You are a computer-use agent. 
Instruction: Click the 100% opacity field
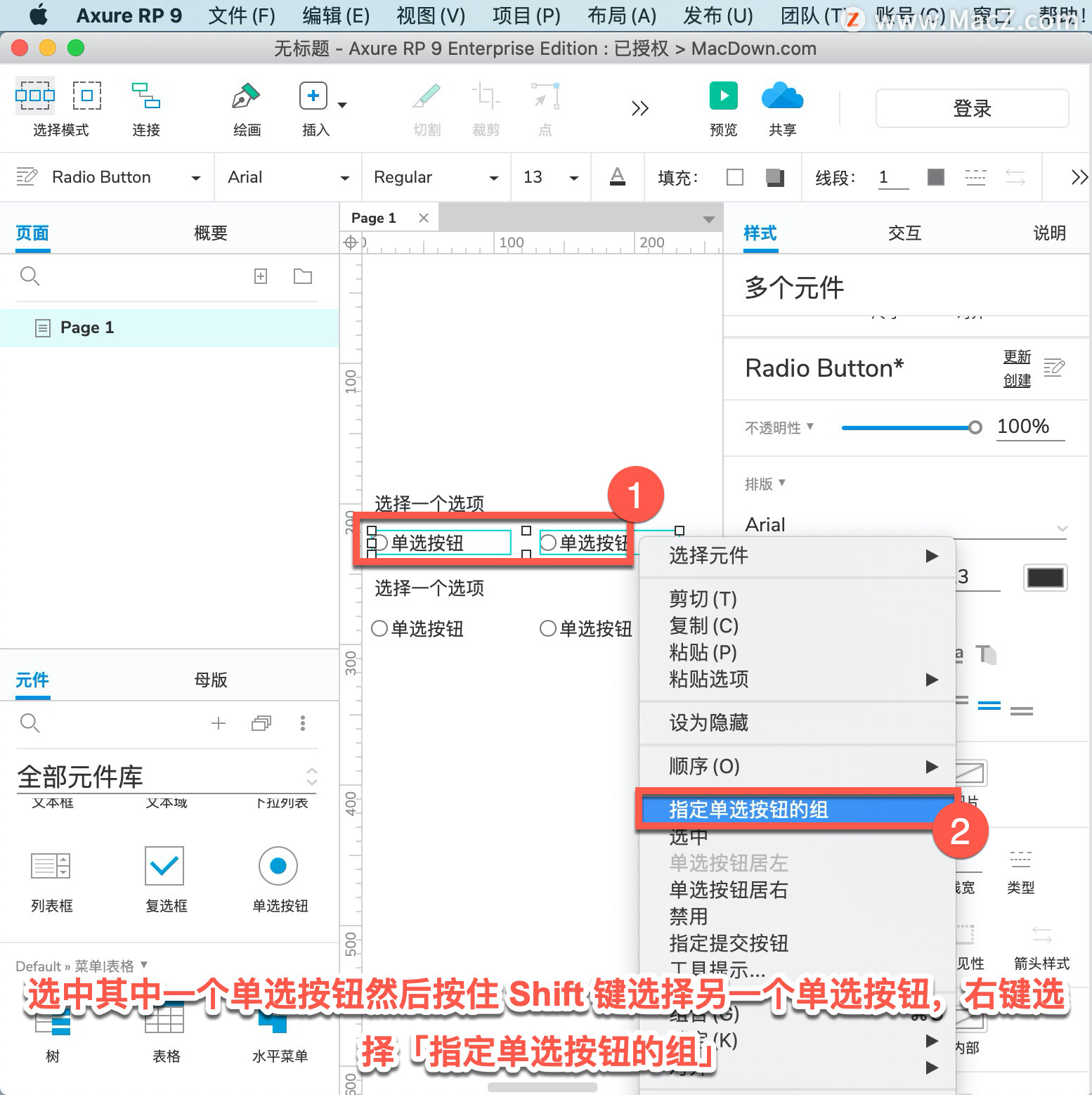(x=1031, y=427)
